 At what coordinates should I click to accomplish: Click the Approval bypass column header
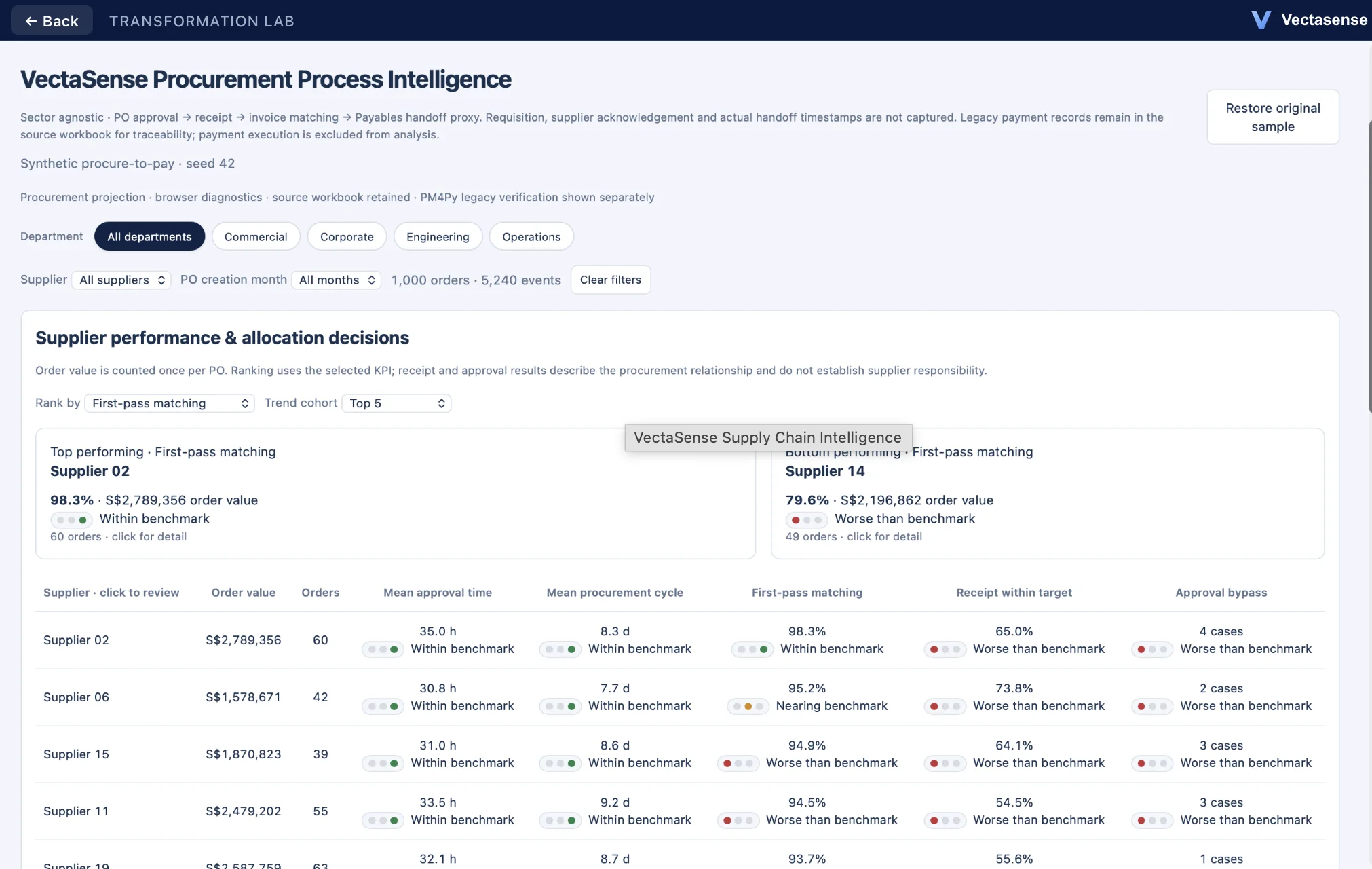pos(1221,593)
